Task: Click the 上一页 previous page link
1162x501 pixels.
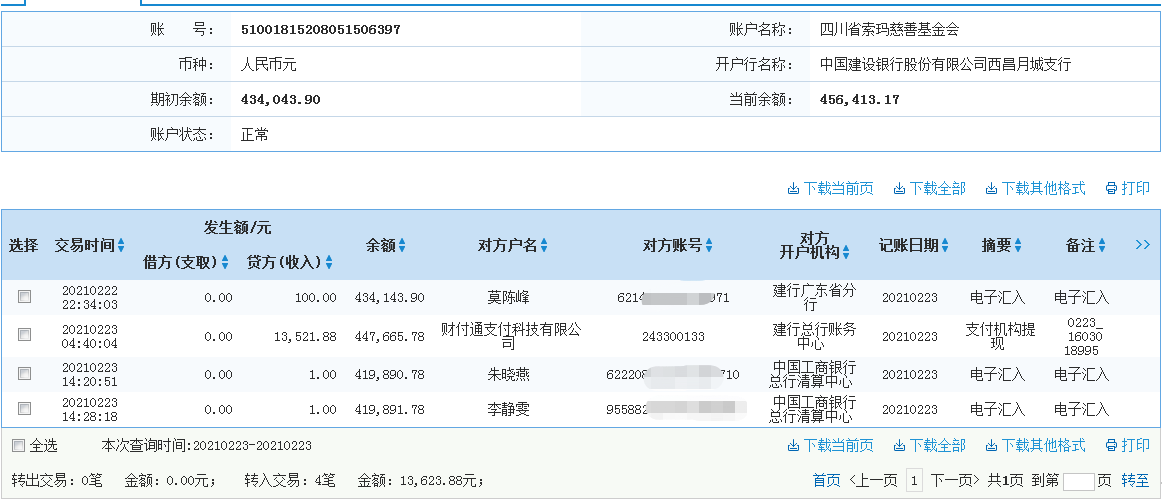Action: coord(873,481)
